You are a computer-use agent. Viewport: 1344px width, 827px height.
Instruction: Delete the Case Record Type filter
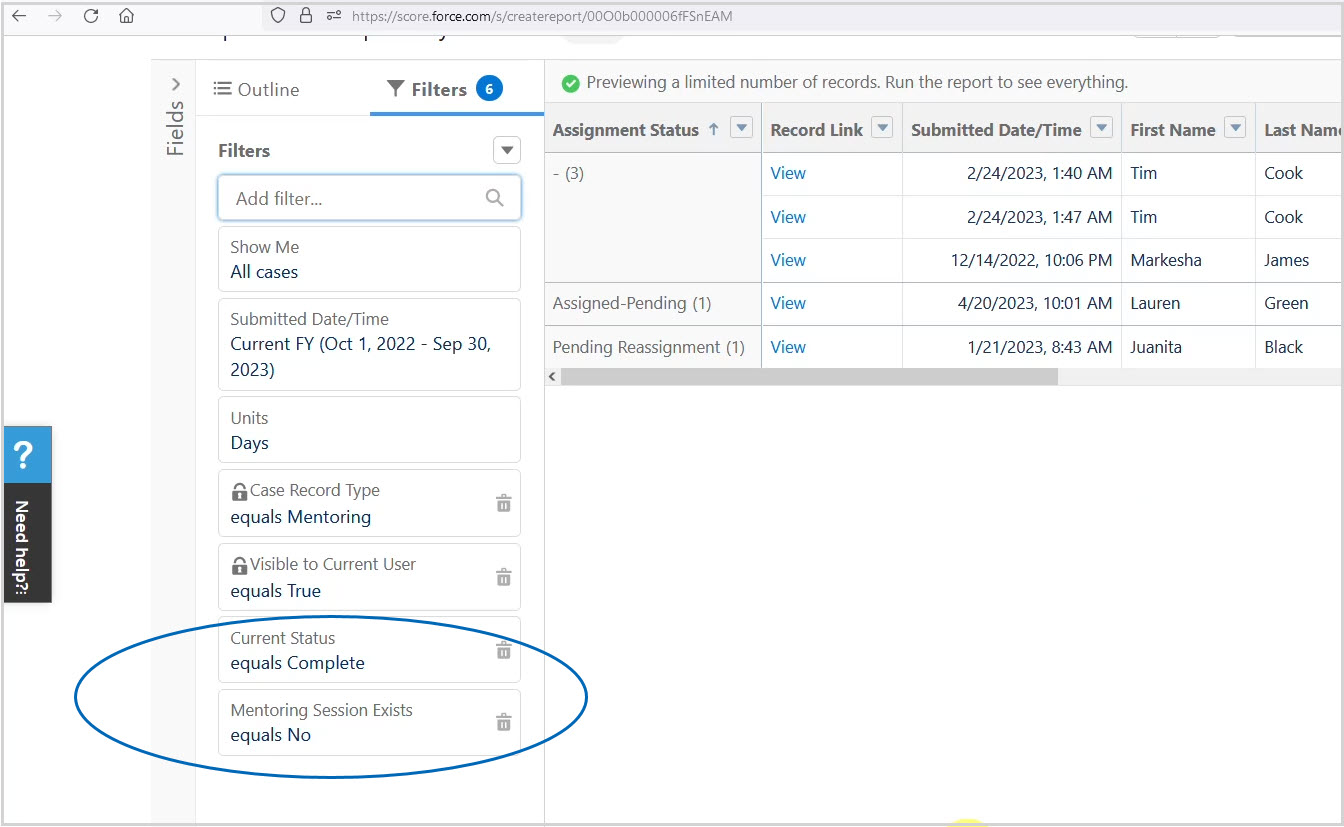click(x=504, y=503)
